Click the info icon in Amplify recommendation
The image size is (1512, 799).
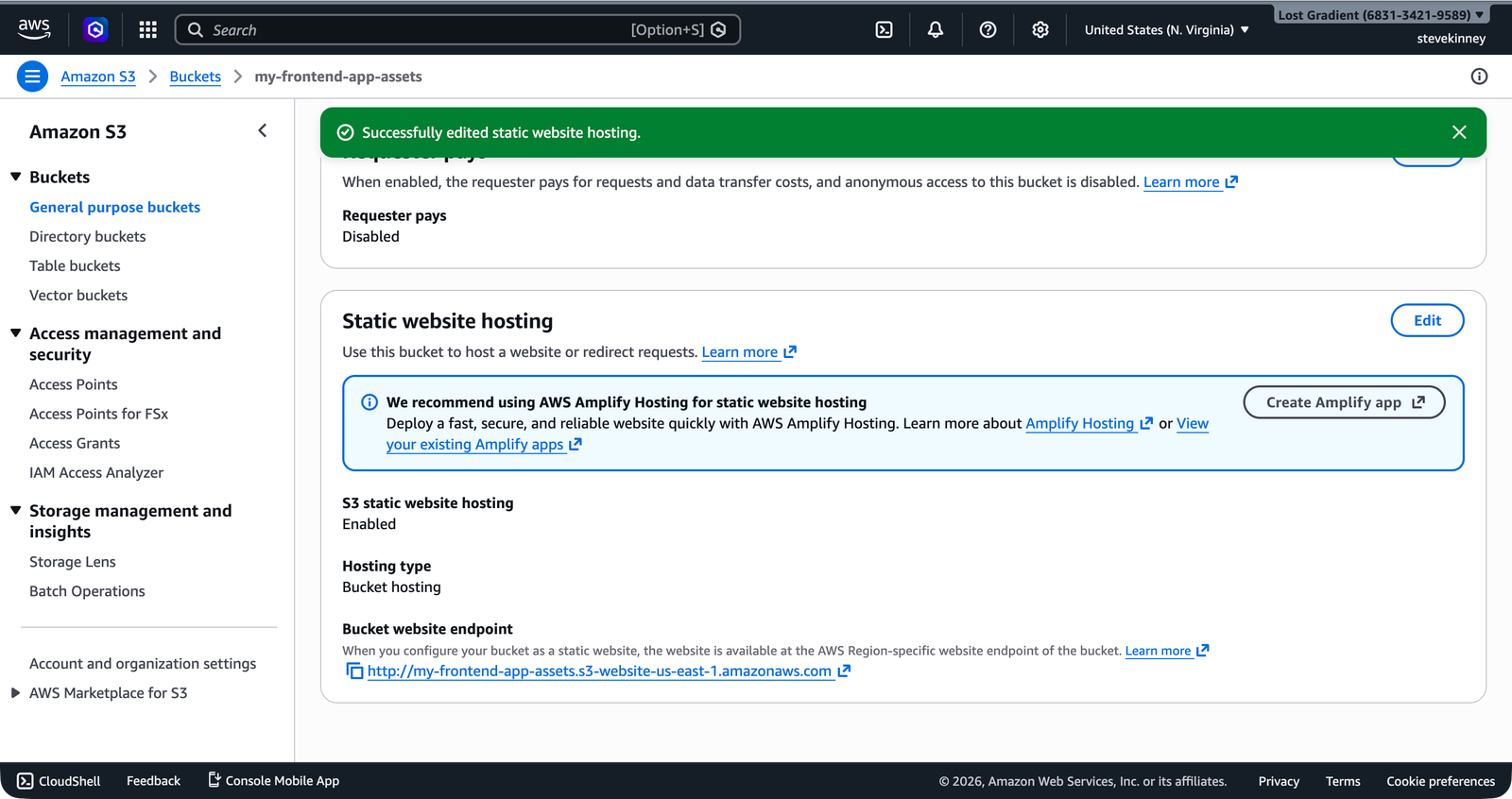click(x=369, y=402)
